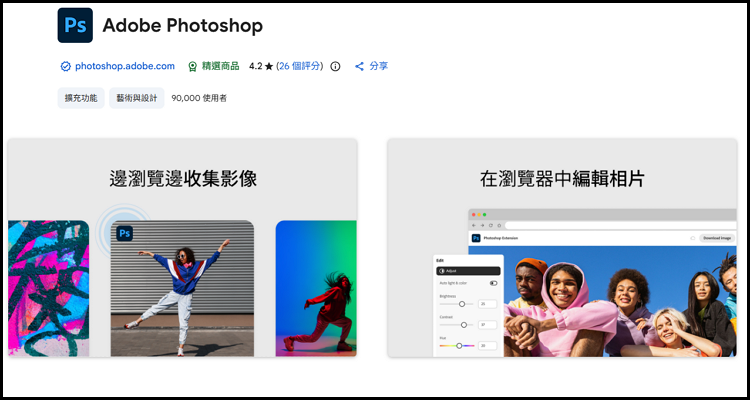Click the red dancer on gradient image
750x400 pixels.
[x=316, y=288]
